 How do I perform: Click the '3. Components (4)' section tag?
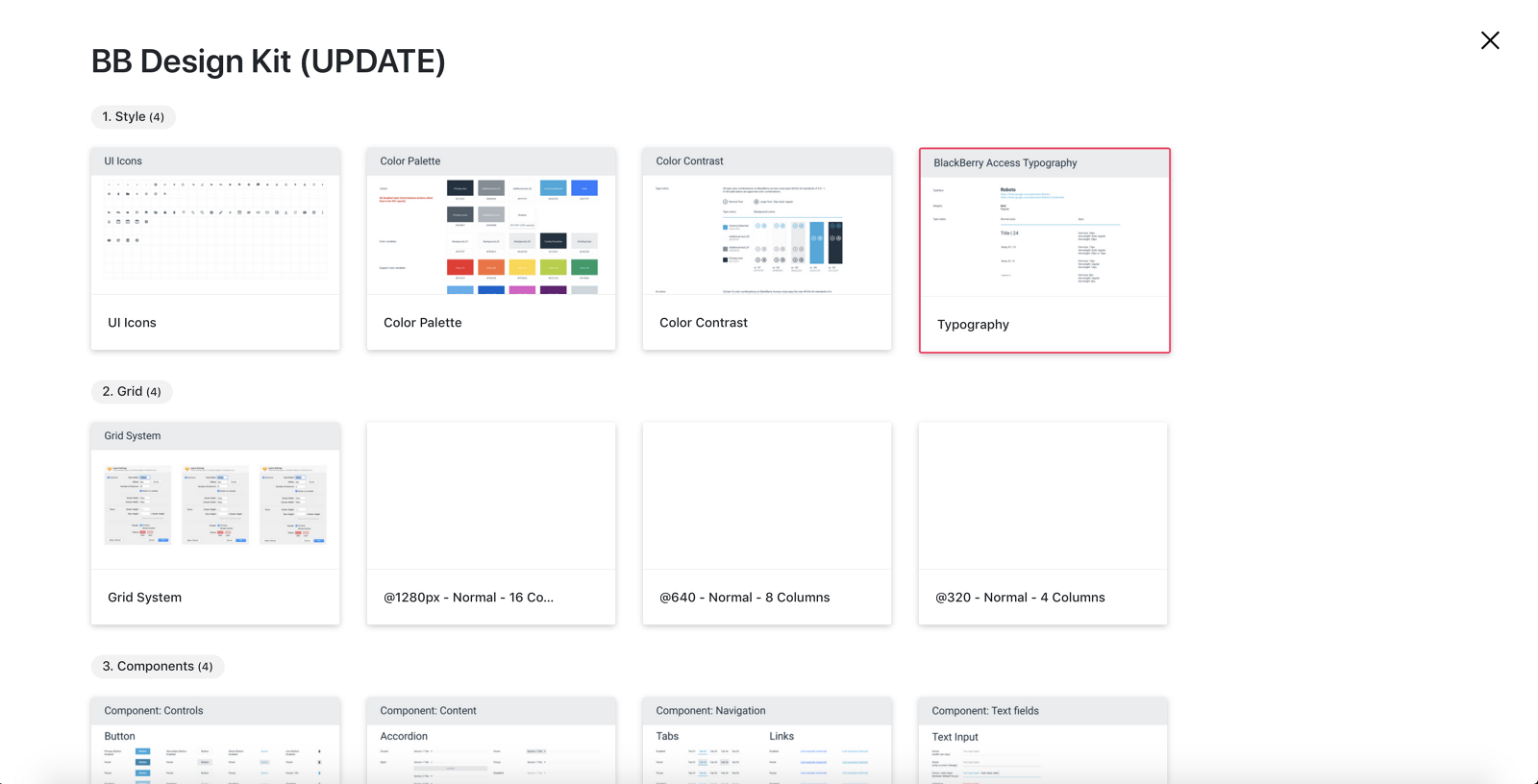[158, 667]
